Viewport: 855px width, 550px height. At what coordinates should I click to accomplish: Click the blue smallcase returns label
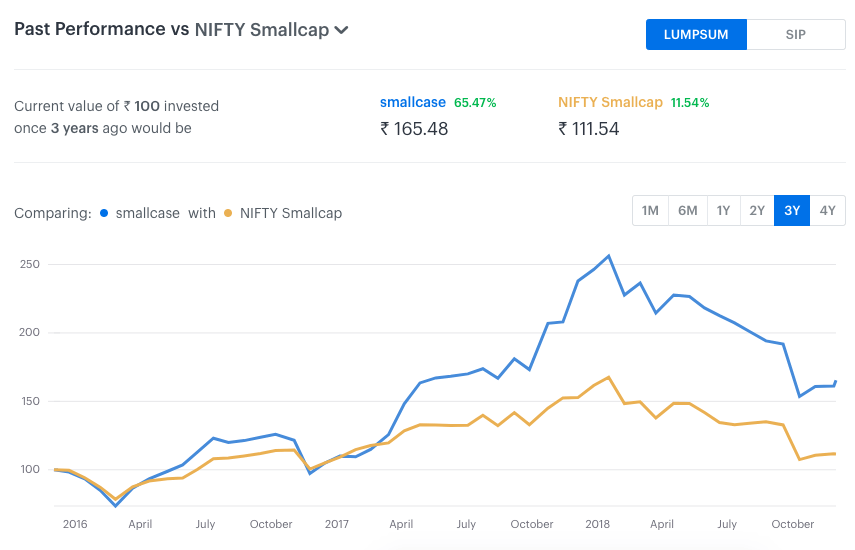coord(413,102)
